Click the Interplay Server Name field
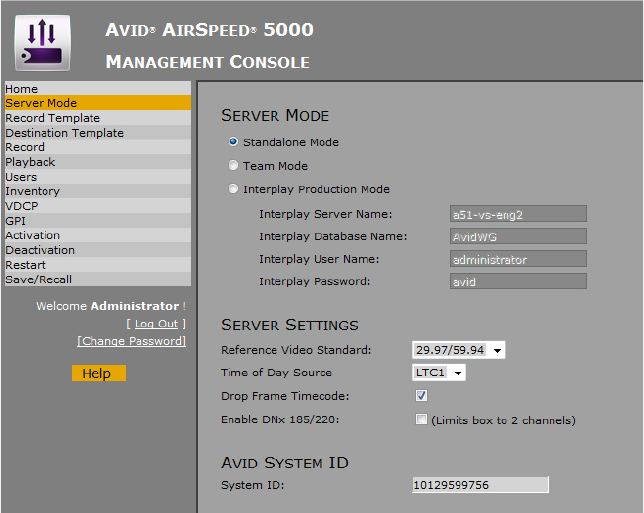644x513 pixels. click(x=518, y=214)
